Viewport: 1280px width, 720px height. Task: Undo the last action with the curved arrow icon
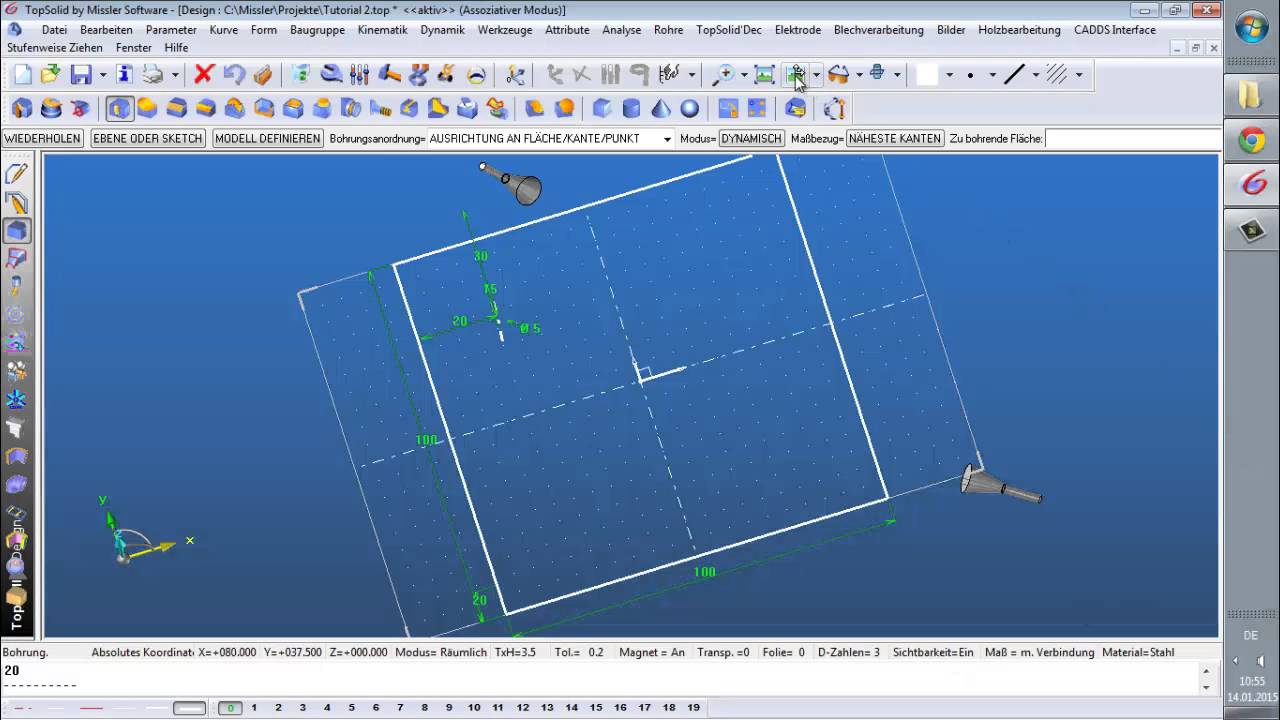tap(234, 74)
